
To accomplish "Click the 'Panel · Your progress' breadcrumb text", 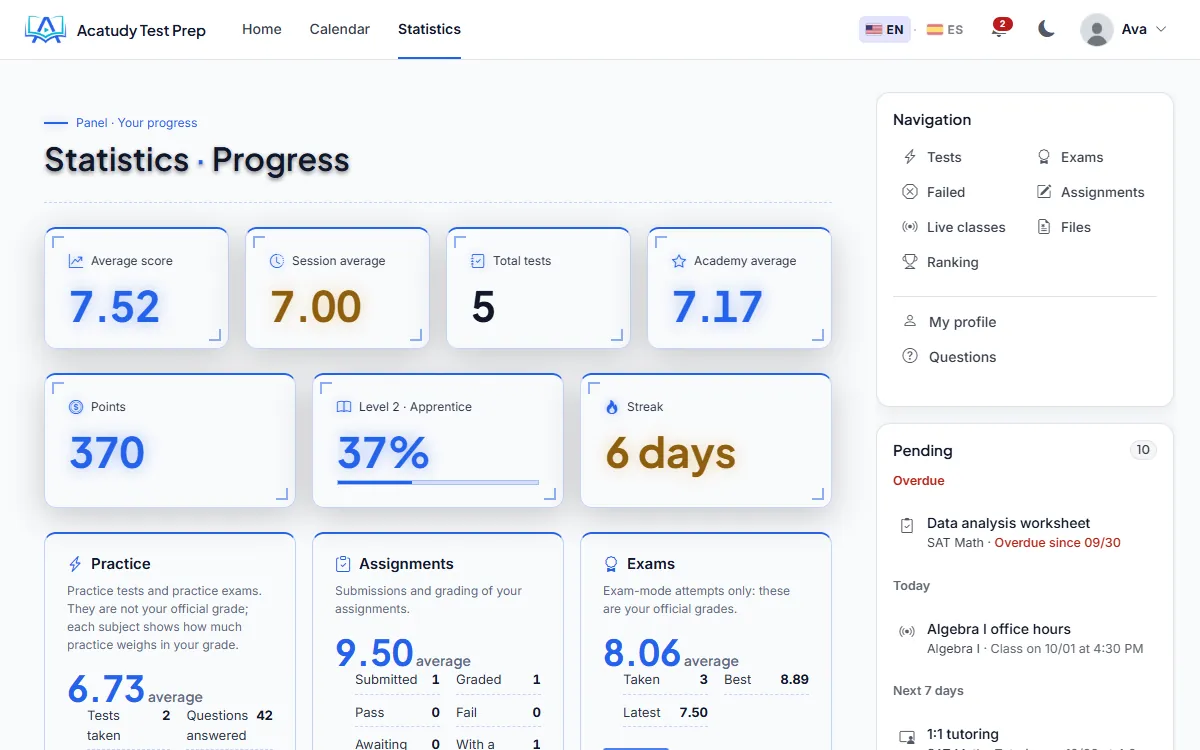I will click(137, 123).
